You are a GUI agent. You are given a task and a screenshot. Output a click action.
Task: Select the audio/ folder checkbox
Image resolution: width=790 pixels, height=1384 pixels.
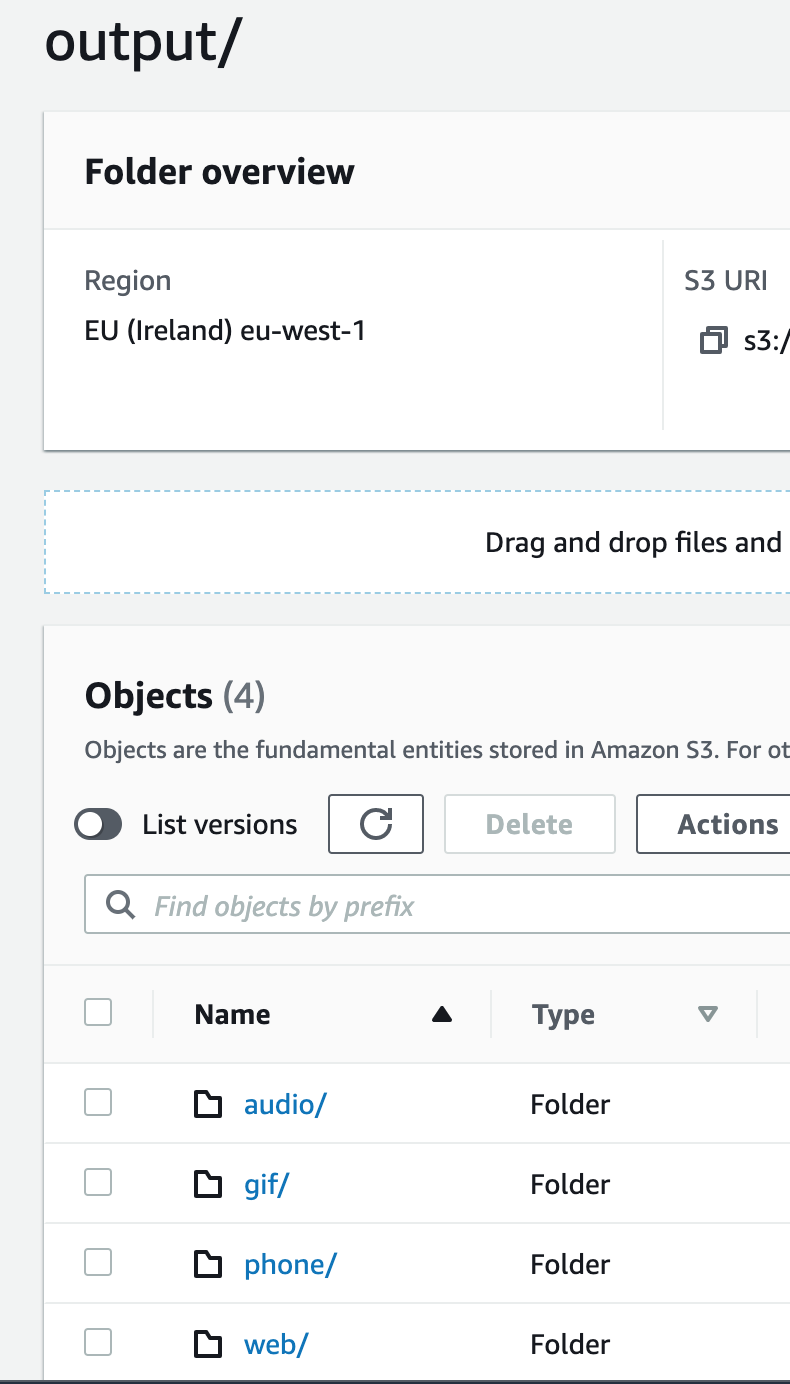point(98,1102)
